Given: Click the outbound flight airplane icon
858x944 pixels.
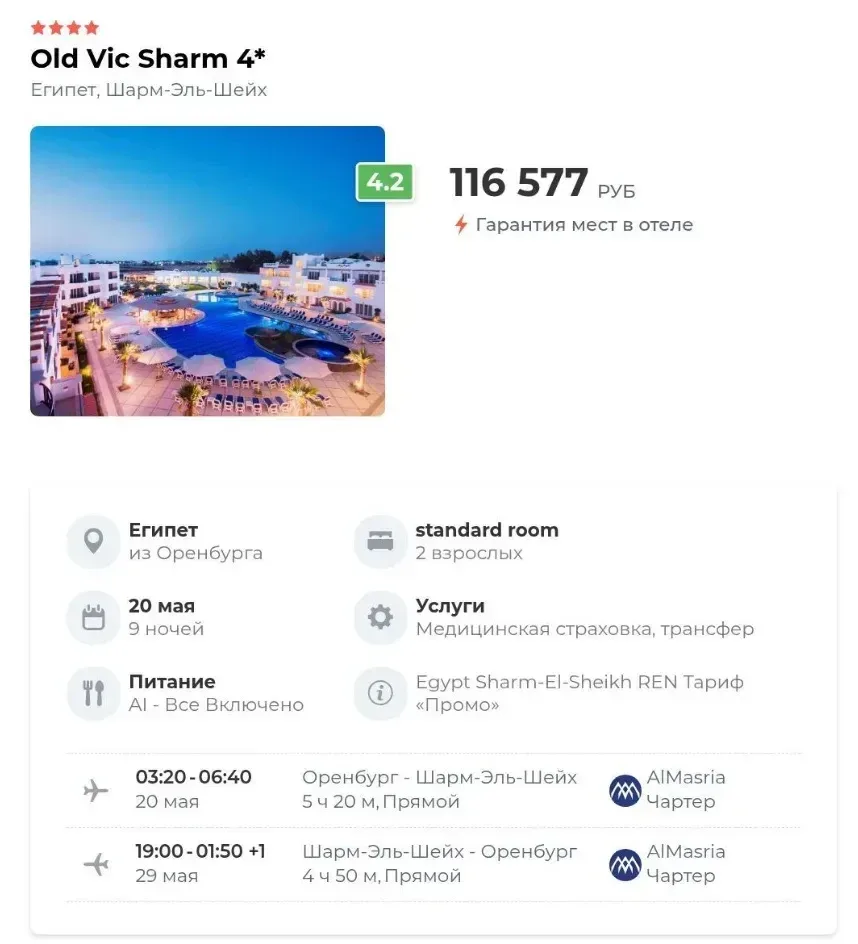Looking at the screenshot, I should pos(96,790).
